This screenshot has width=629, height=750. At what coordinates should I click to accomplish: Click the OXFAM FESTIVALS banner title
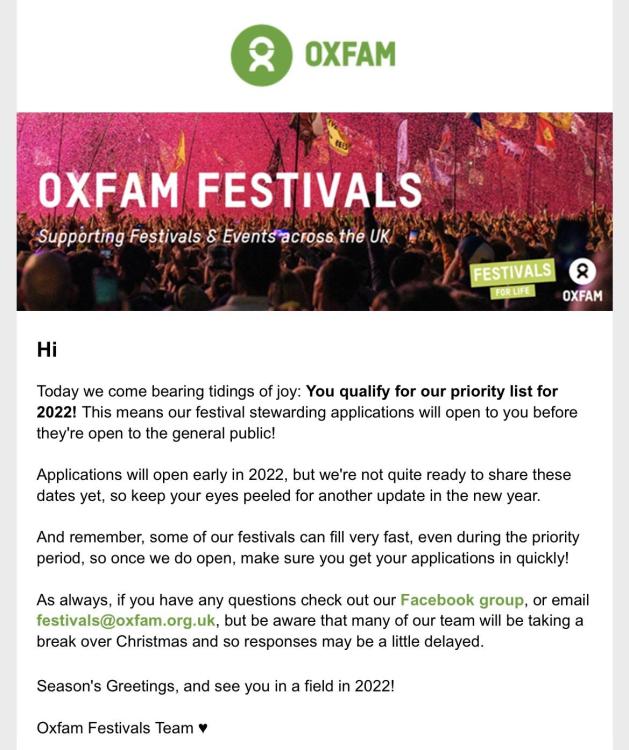pyautogui.click(x=230, y=190)
